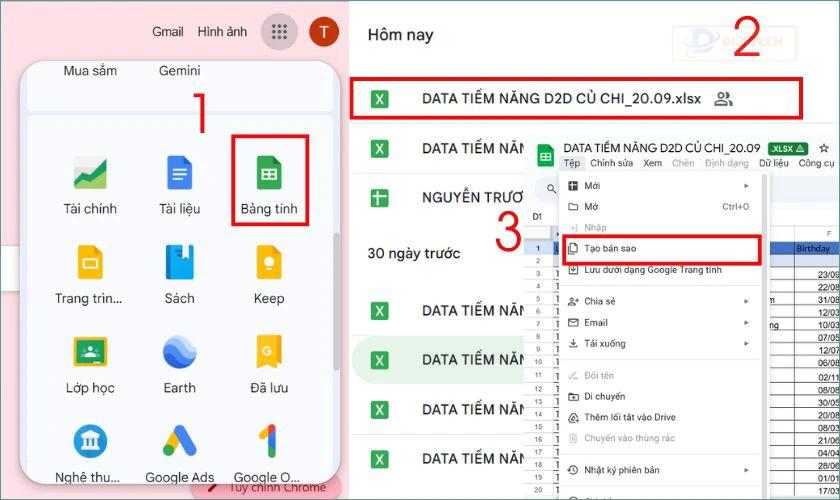Screen dimensions: 840x500
Task: Open the Công cụ menu
Action: 816,163
